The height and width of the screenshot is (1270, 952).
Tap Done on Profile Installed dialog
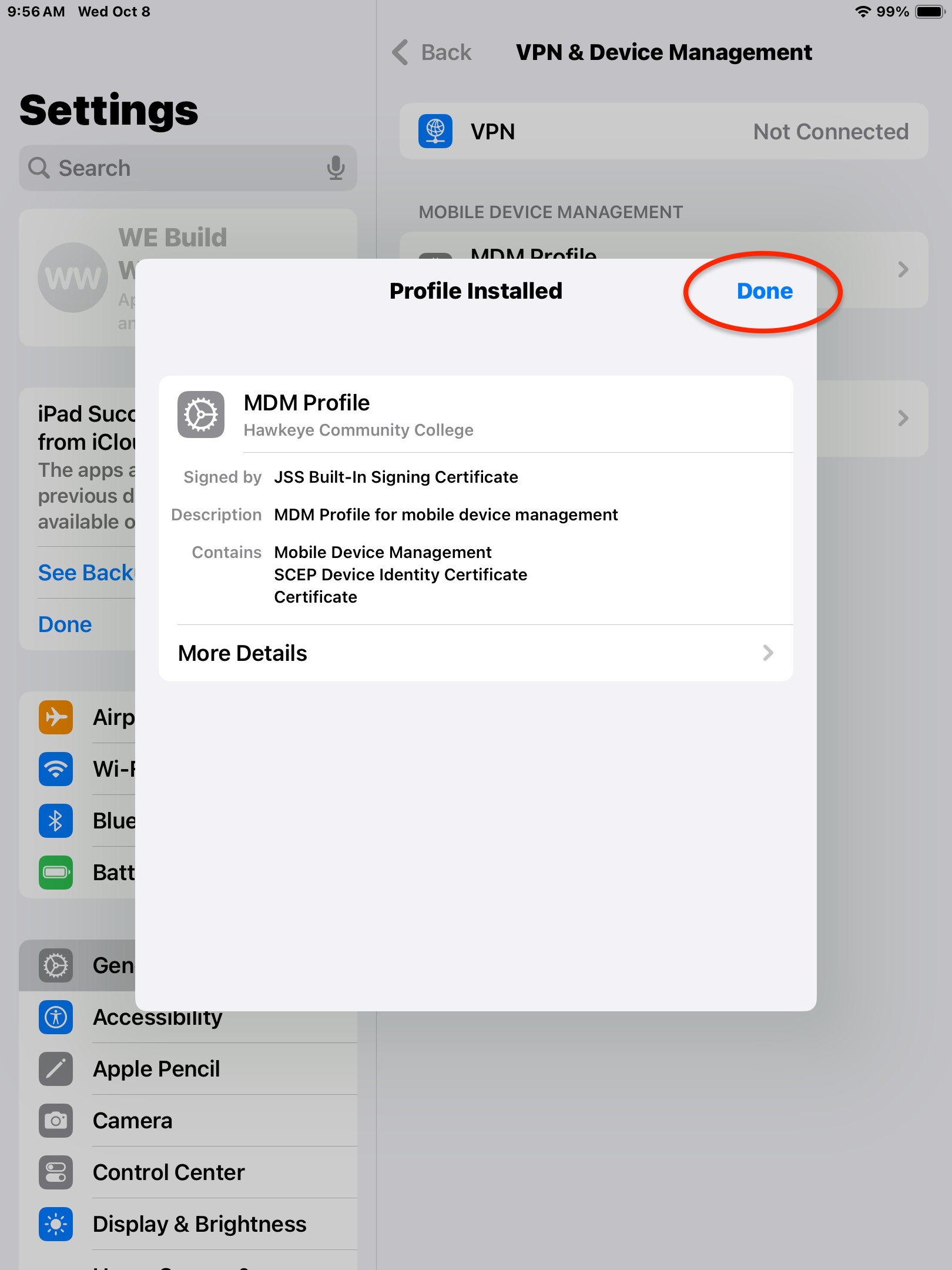coord(765,291)
